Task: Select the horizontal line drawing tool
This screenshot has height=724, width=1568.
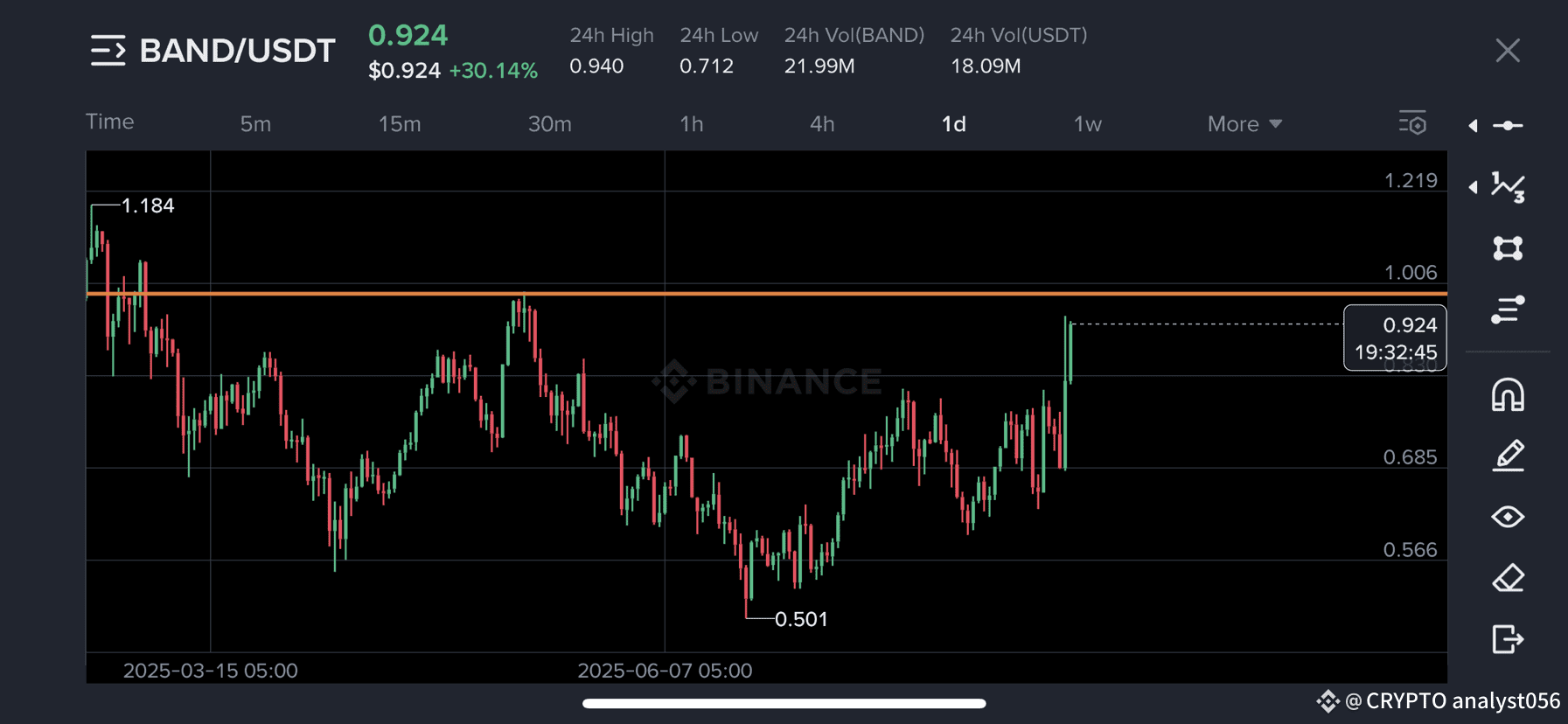Action: (1509, 126)
